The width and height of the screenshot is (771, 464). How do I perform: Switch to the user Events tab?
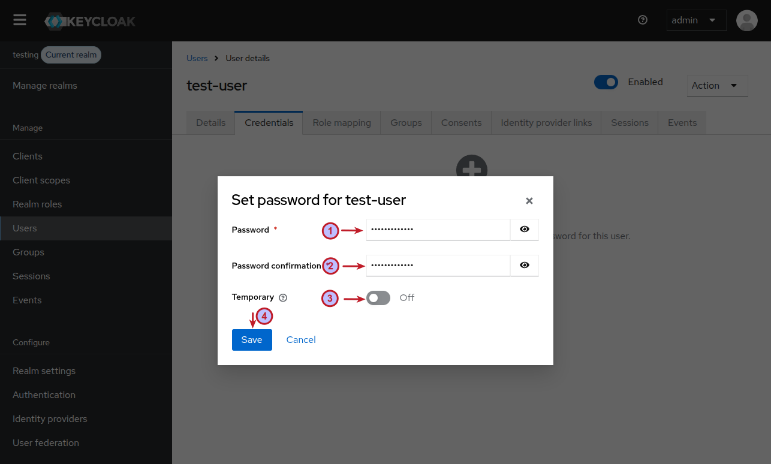point(682,123)
